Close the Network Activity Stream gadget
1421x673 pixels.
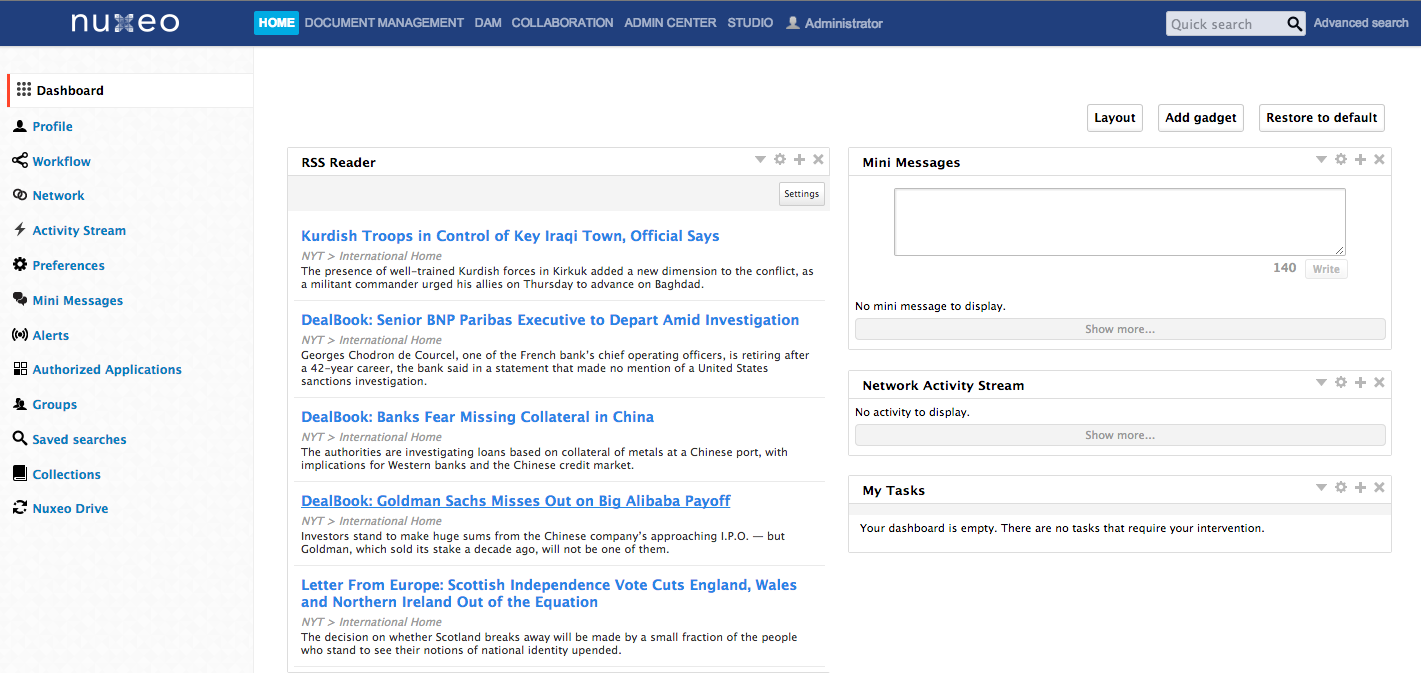tap(1379, 383)
